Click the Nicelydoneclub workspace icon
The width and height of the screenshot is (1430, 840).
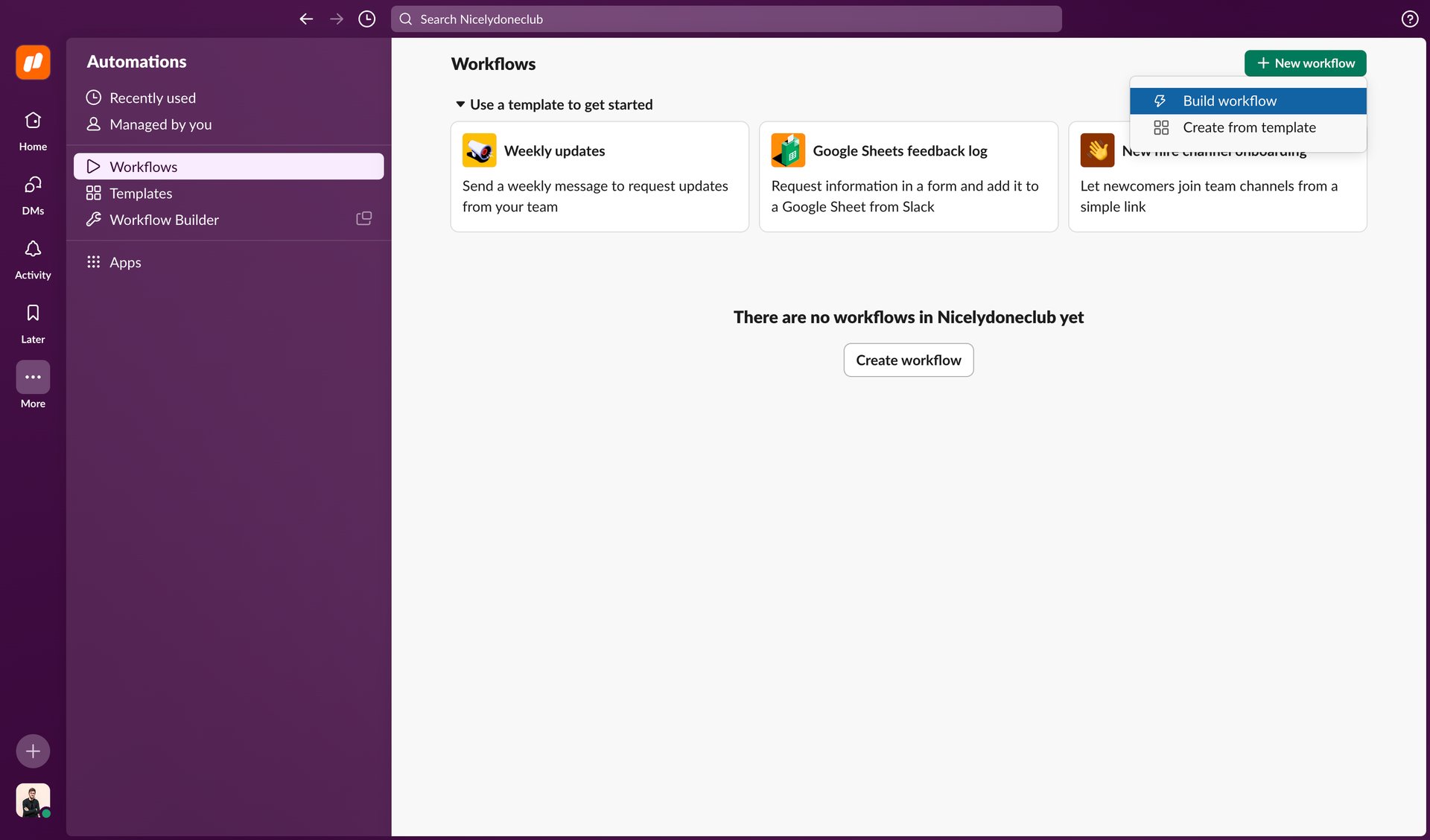click(x=32, y=63)
